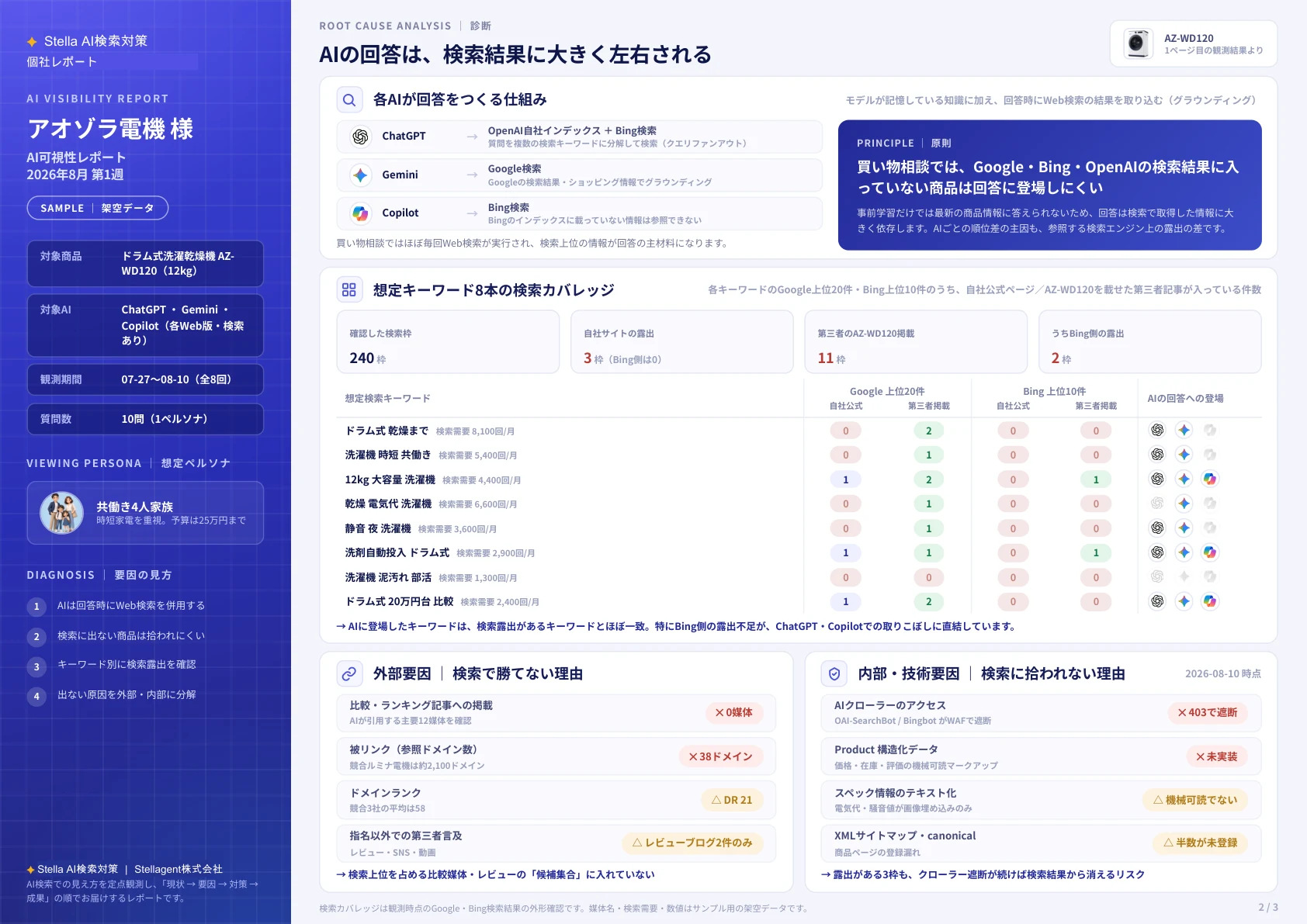Click the 確認した検索枠 240枠 stat card
Image resolution: width=1307 pixels, height=924 pixels.
[x=448, y=342]
